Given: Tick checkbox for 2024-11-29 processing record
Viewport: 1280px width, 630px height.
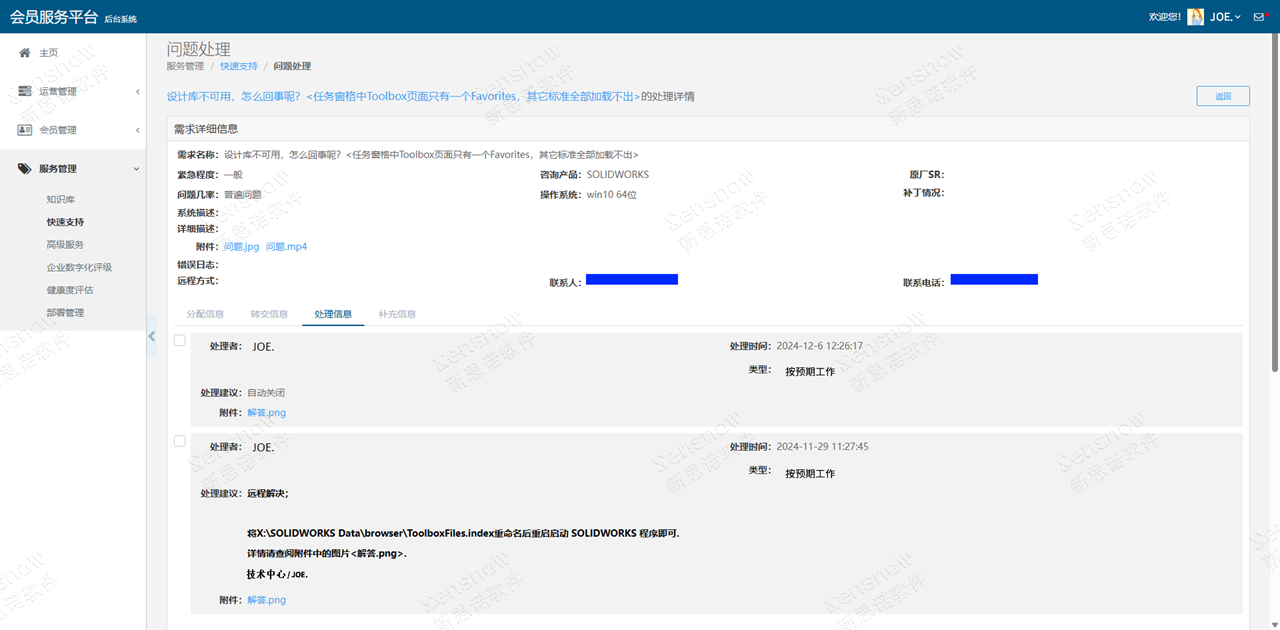Looking at the screenshot, I should (x=180, y=441).
